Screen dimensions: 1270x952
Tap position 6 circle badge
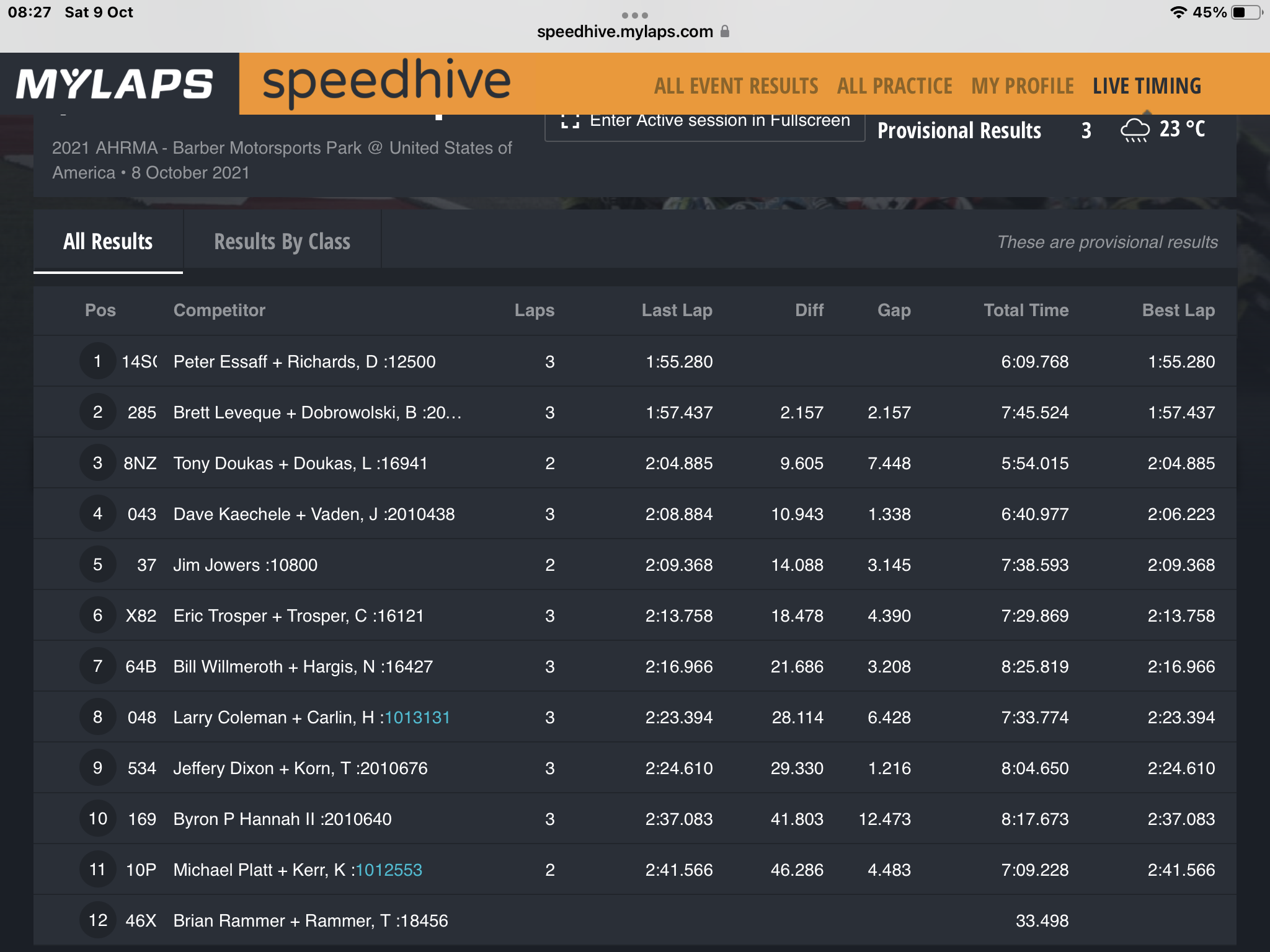[98, 615]
